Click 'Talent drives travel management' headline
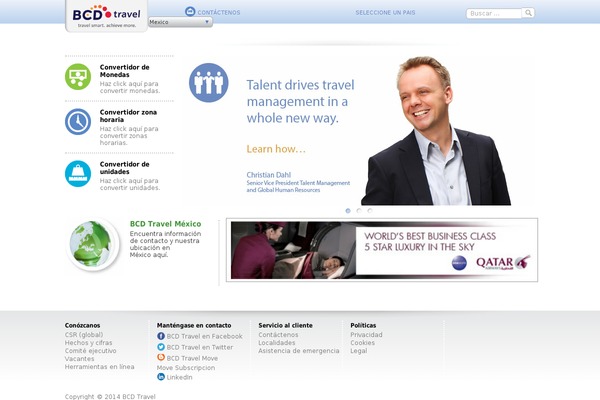 300,101
